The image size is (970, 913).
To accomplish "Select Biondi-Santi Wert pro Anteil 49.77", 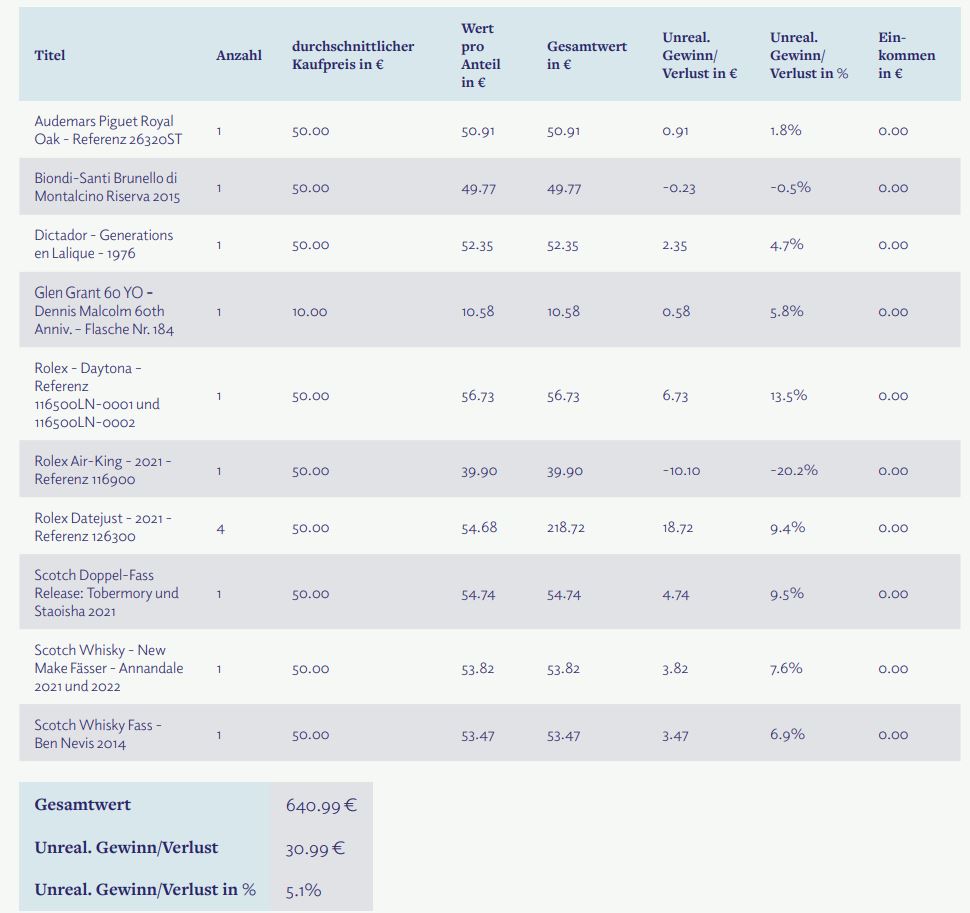I will [478, 188].
